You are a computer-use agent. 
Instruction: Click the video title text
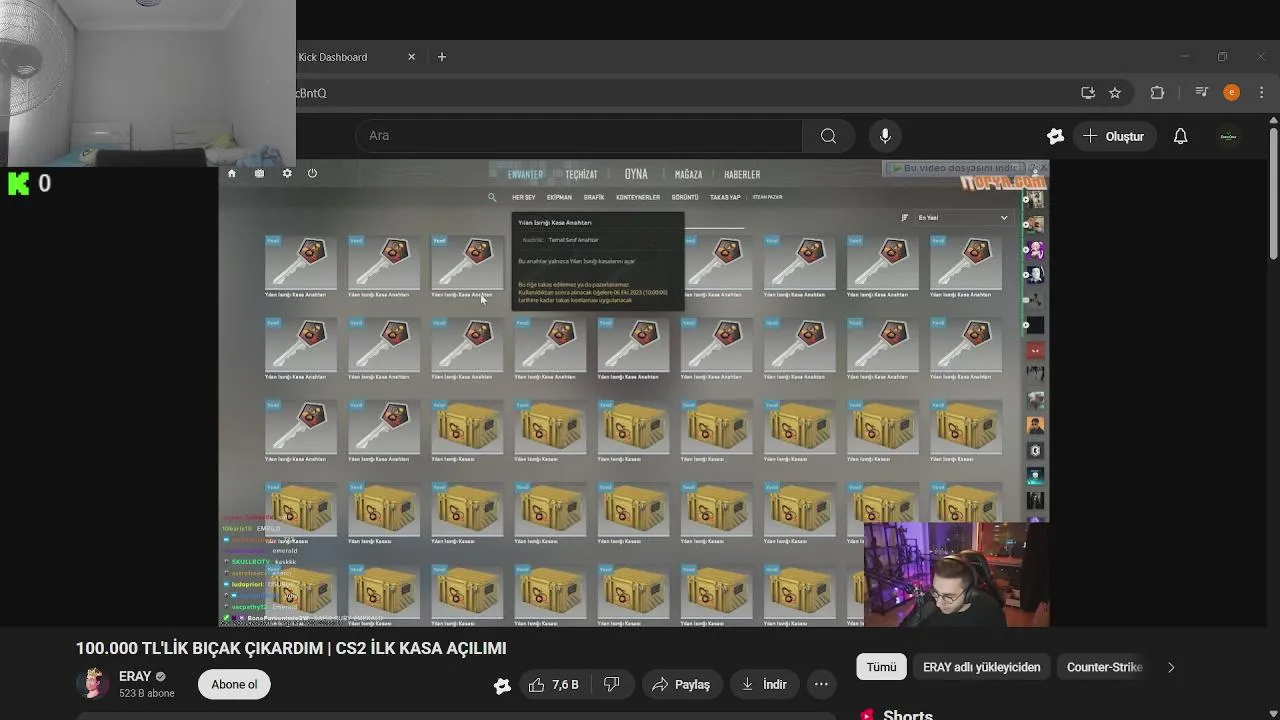[x=291, y=648]
